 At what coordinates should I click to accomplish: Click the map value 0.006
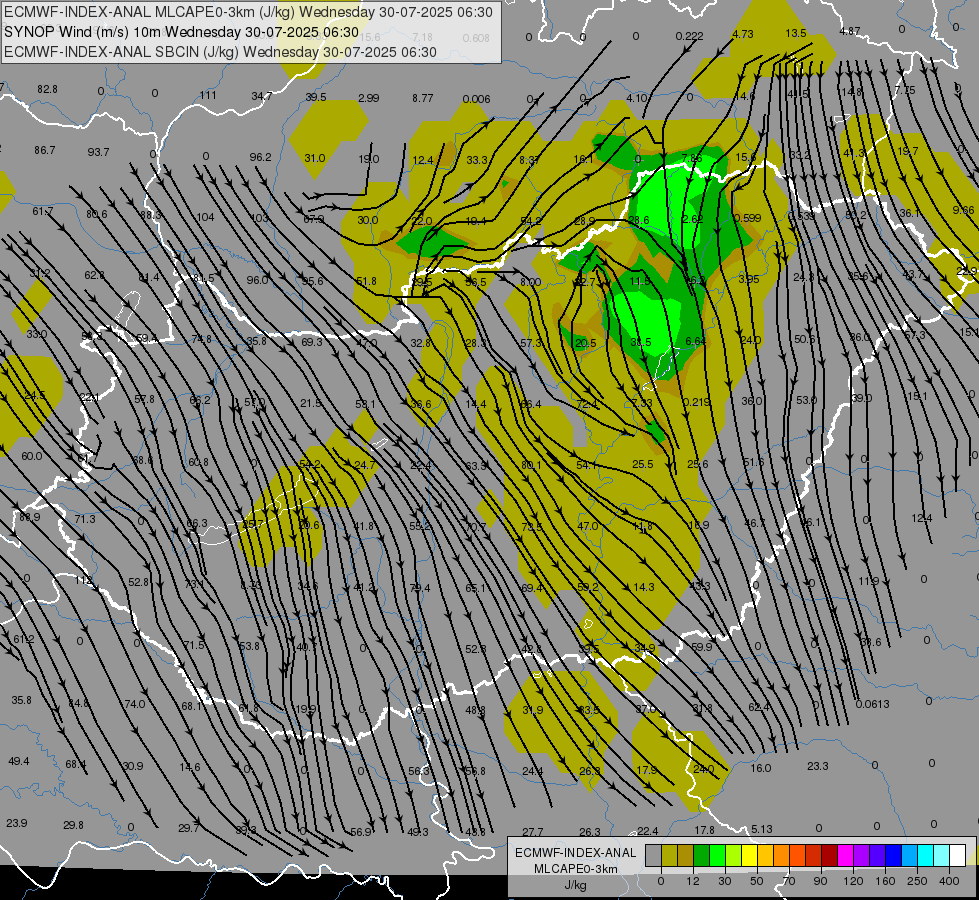click(x=476, y=99)
